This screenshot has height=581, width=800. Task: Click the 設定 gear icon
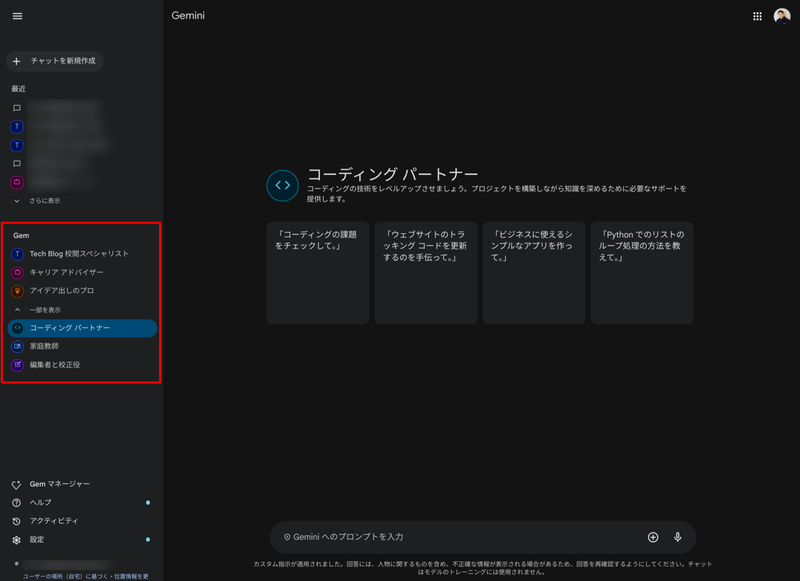[16, 540]
